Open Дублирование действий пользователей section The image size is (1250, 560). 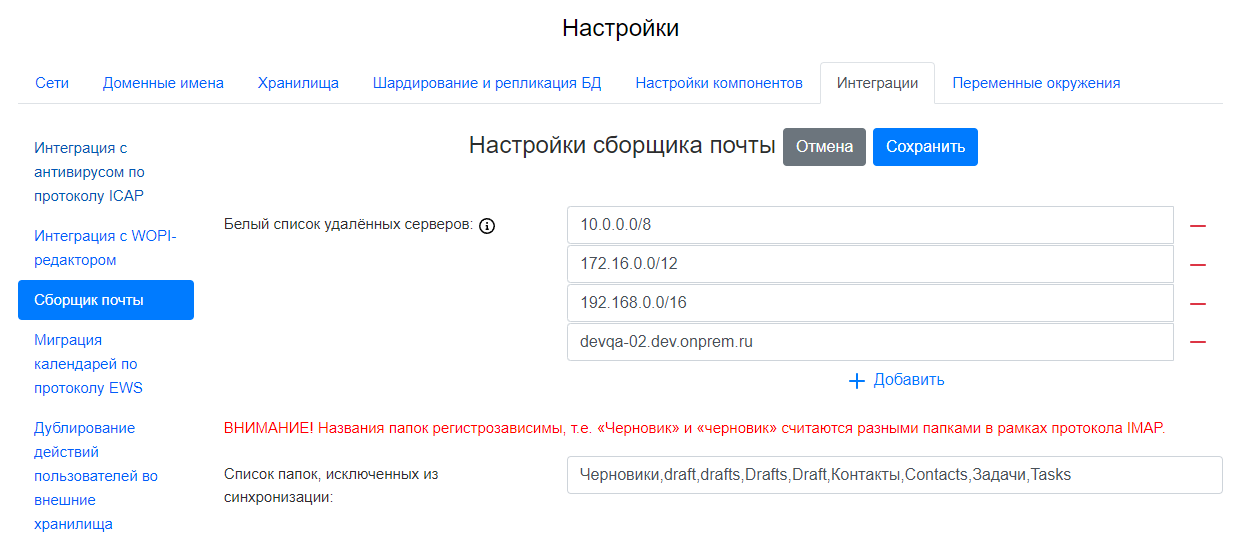click(x=96, y=476)
